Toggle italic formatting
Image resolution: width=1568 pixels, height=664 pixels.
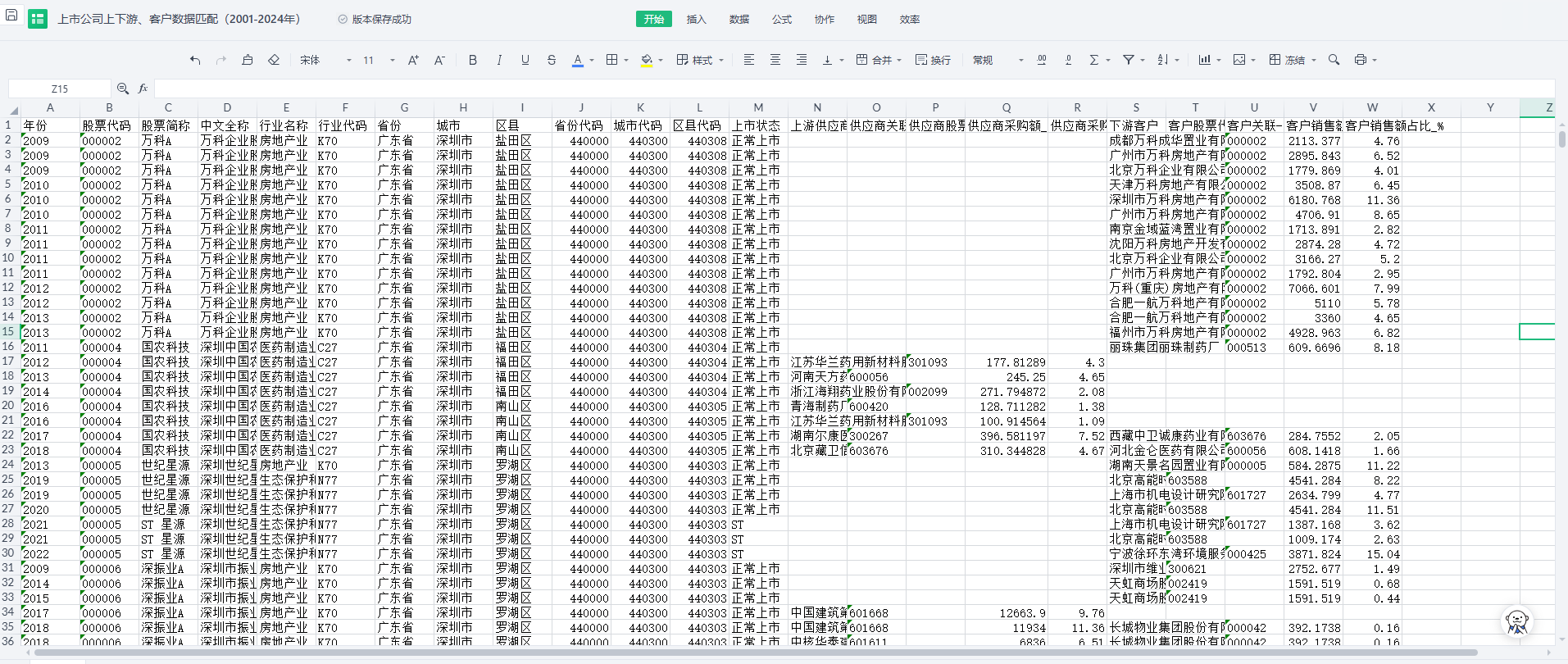tap(498, 60)
